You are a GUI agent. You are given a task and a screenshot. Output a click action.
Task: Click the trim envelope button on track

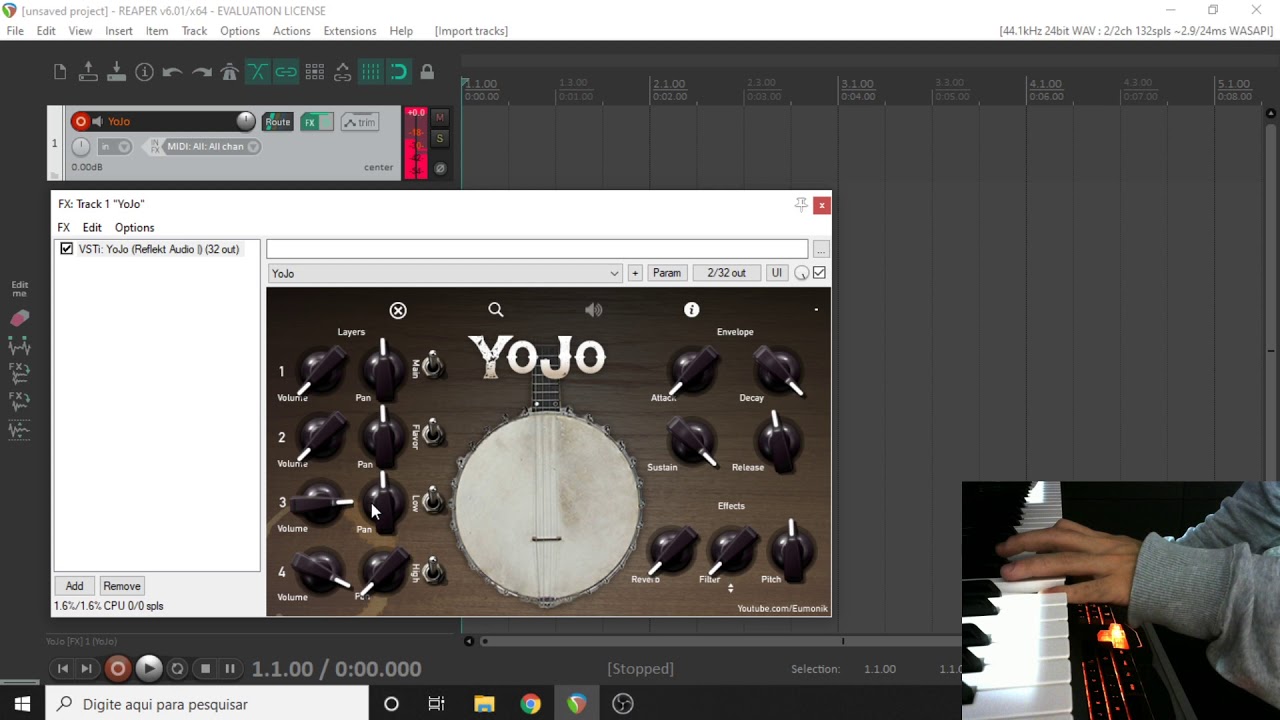point(360,122)
